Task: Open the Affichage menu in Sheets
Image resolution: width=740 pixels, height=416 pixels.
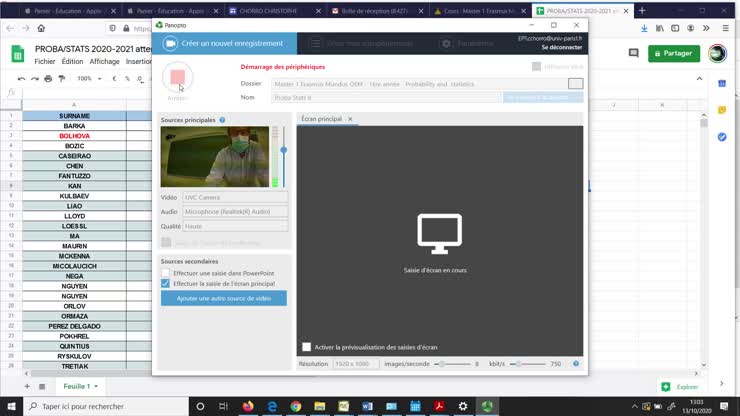Action: (x=104, y=61)
